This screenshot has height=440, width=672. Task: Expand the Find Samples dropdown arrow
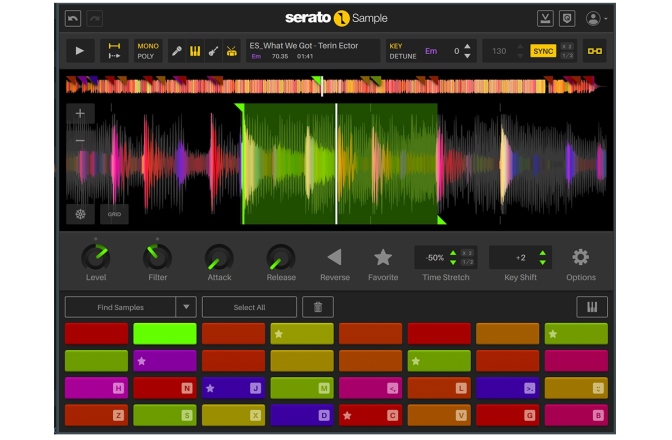tap(186, 307)
